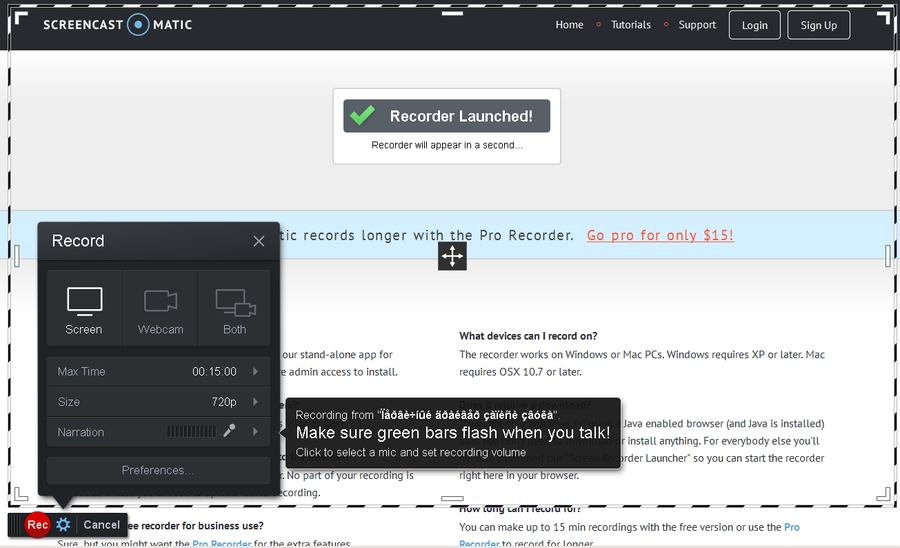The height and width of the screenshot is (548, 900).
Task: Click the top-left corner frame handle
Action: click(x=21, y=18)
